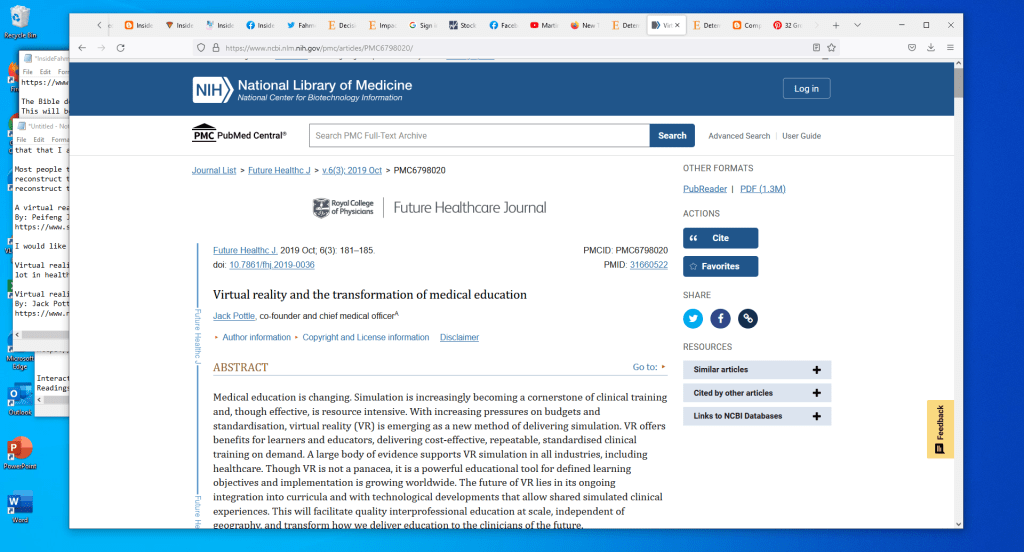The width and height of the screenshot is (1024, 552).
Task: Share article on Twitter
Action: (693, 318)
